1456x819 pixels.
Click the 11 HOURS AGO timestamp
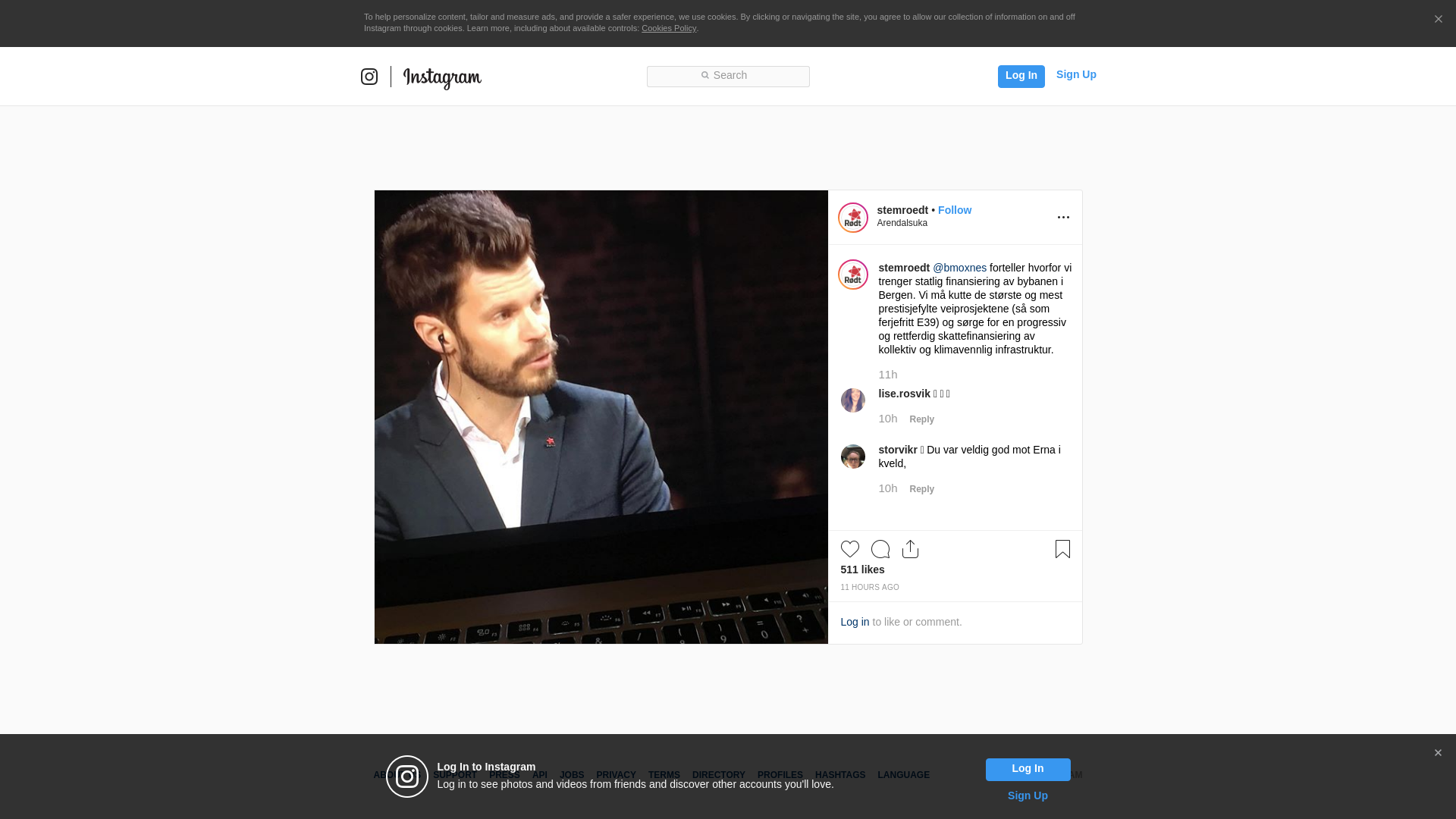pyautogui.click(x=870, y=588)
